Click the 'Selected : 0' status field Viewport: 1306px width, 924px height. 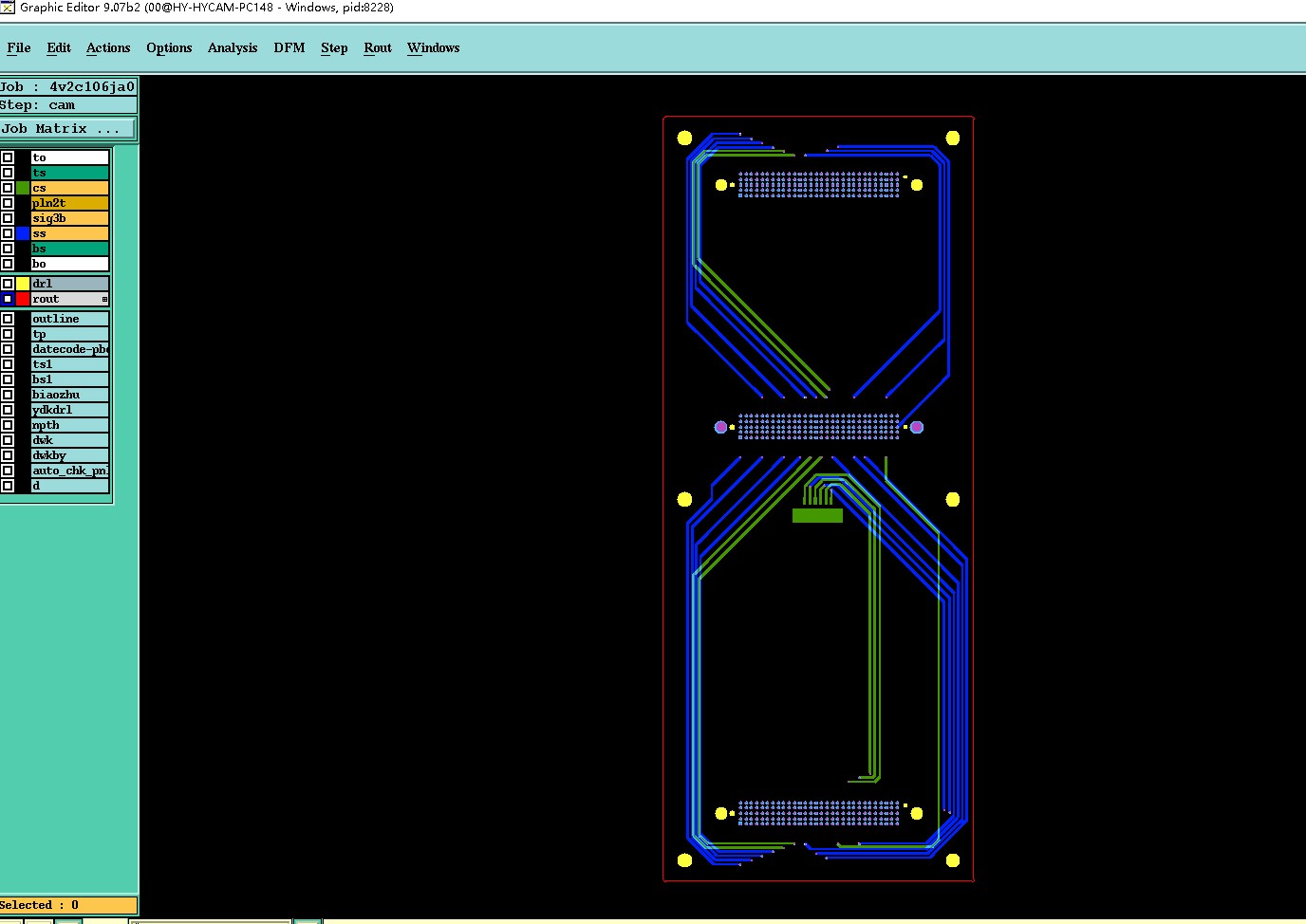click(68, 905)
